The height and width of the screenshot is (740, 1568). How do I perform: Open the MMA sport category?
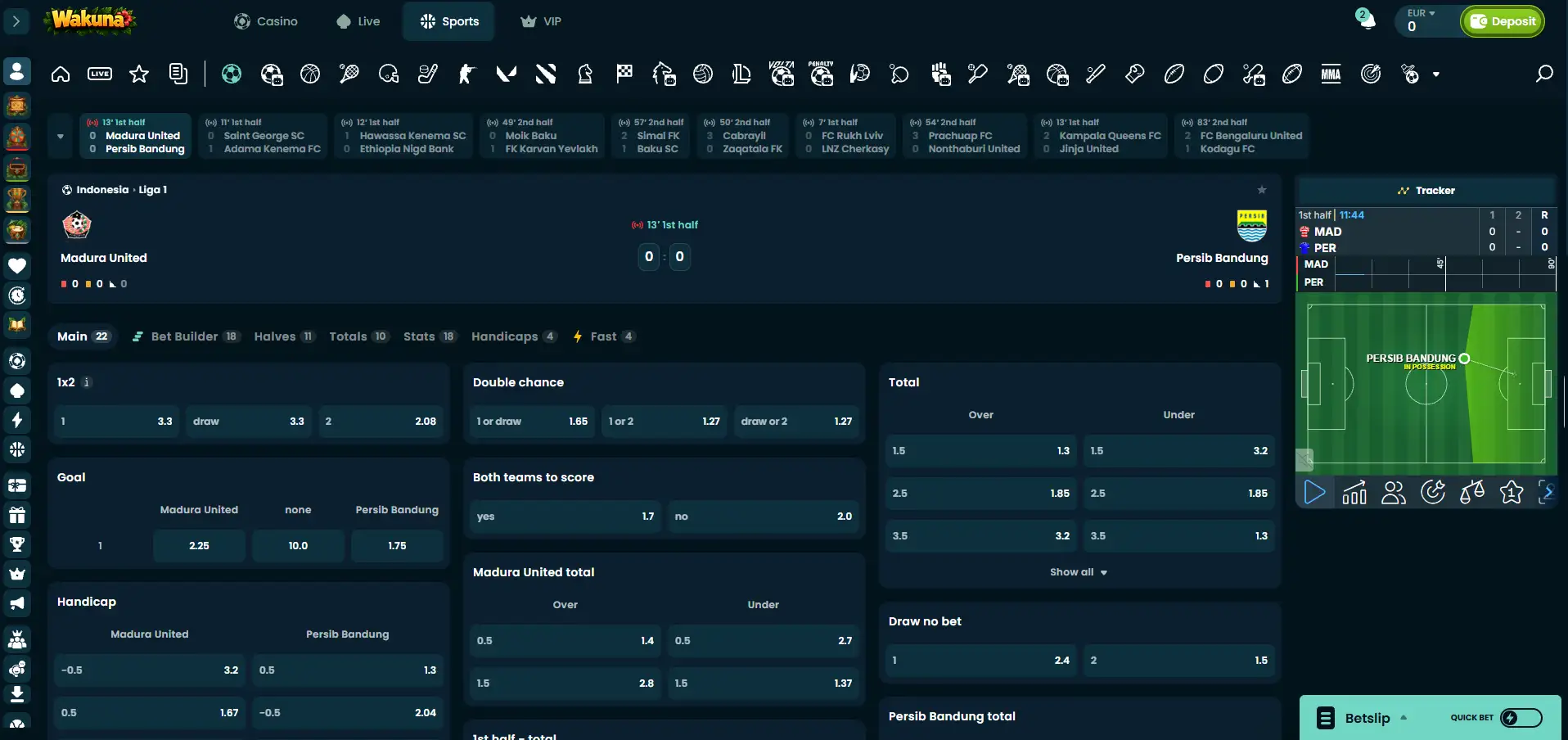(1331, 74)
